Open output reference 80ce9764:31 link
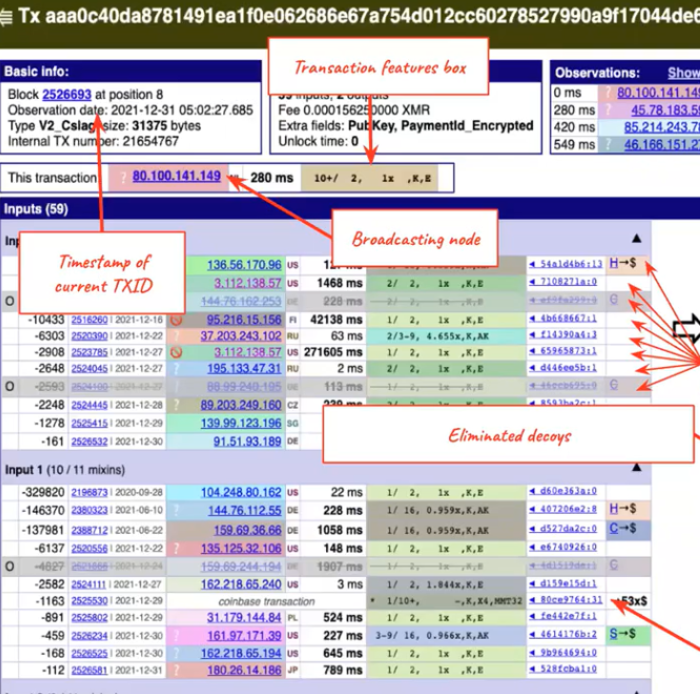 565,600
